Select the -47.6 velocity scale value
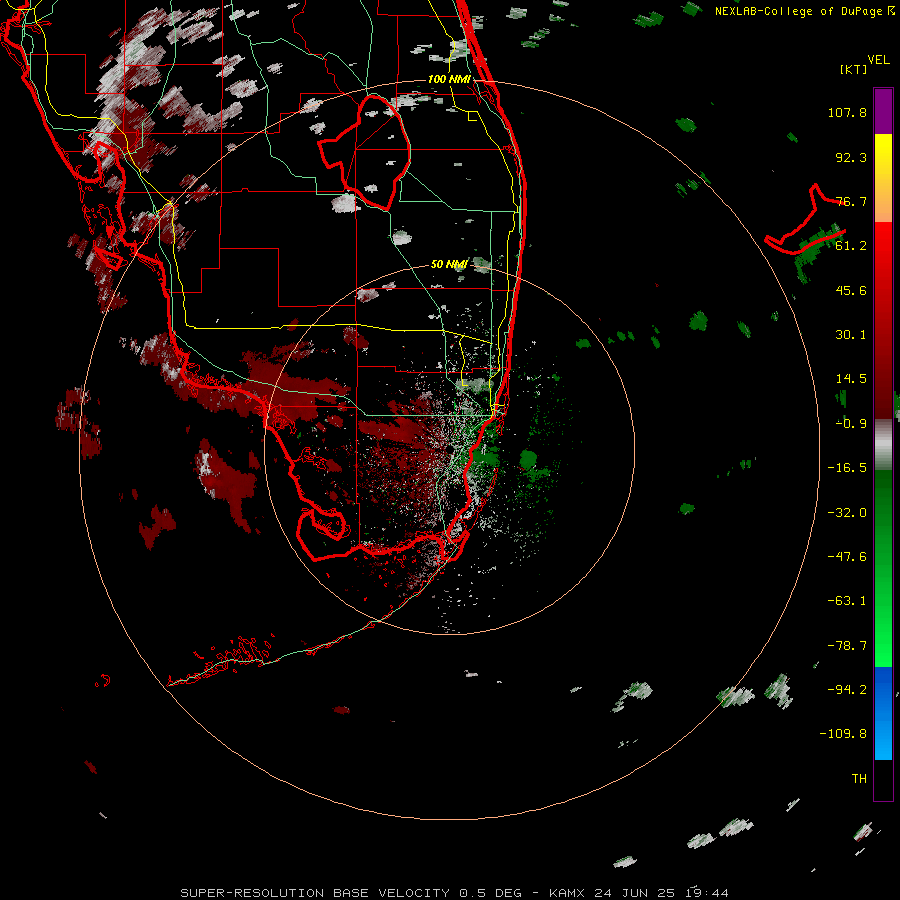The height and width of the screenshot is (900, 900). 847,557
